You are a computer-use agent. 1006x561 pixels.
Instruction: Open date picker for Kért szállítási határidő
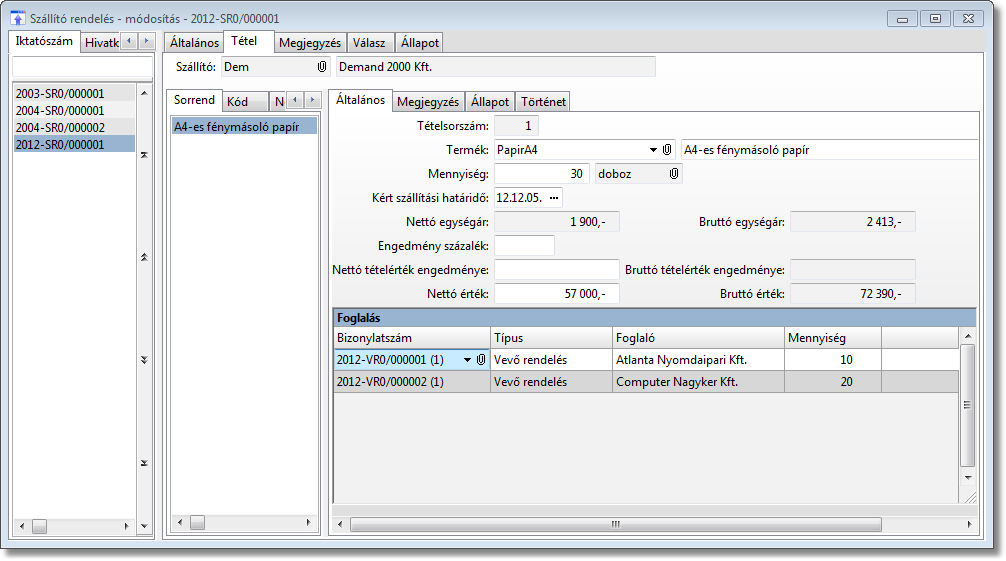point(554,198)
